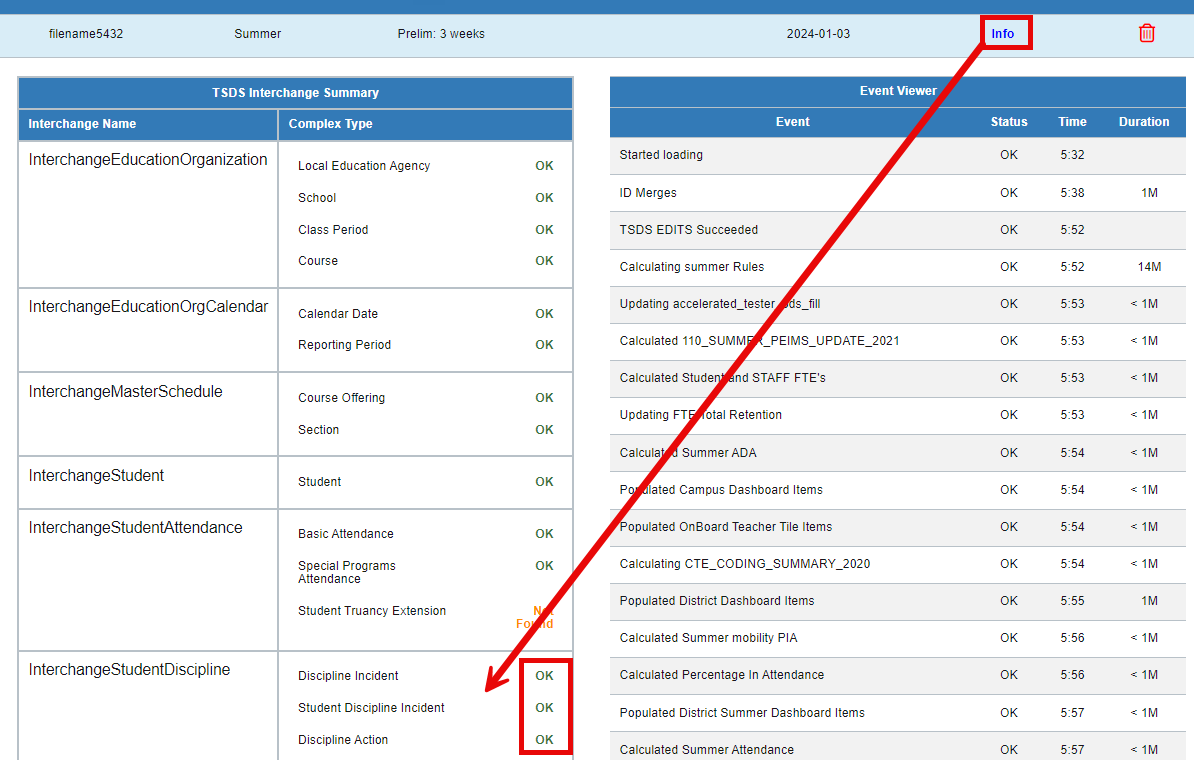Open the Info link
Screen dimensions: 1194x760
tap(1003, 33)
